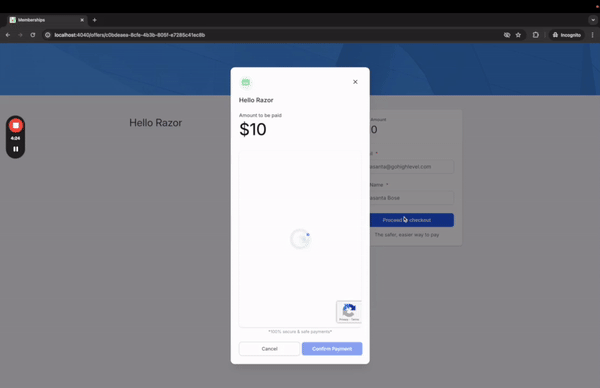The image size is (600, 388).
Task: Click the $10 amount text
Action: coord(253,129)
